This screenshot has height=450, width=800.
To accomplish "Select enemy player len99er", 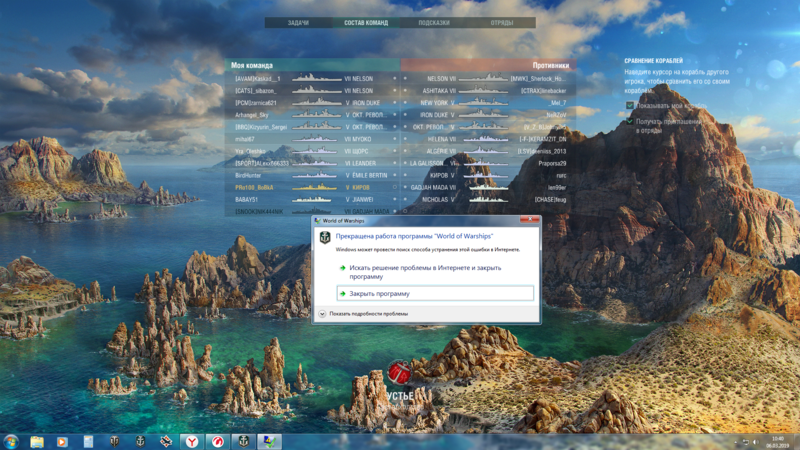I will 557,187.
